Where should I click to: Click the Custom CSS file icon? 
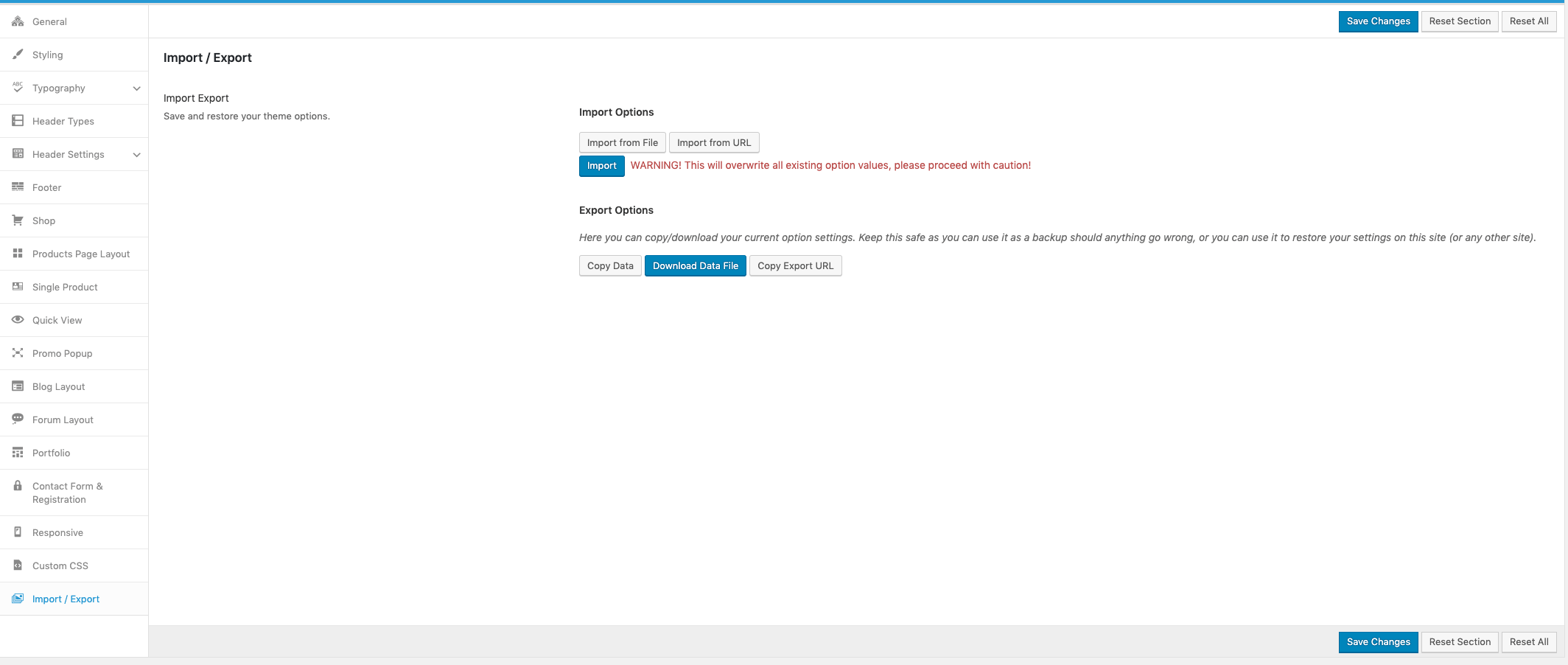(18, 565)
